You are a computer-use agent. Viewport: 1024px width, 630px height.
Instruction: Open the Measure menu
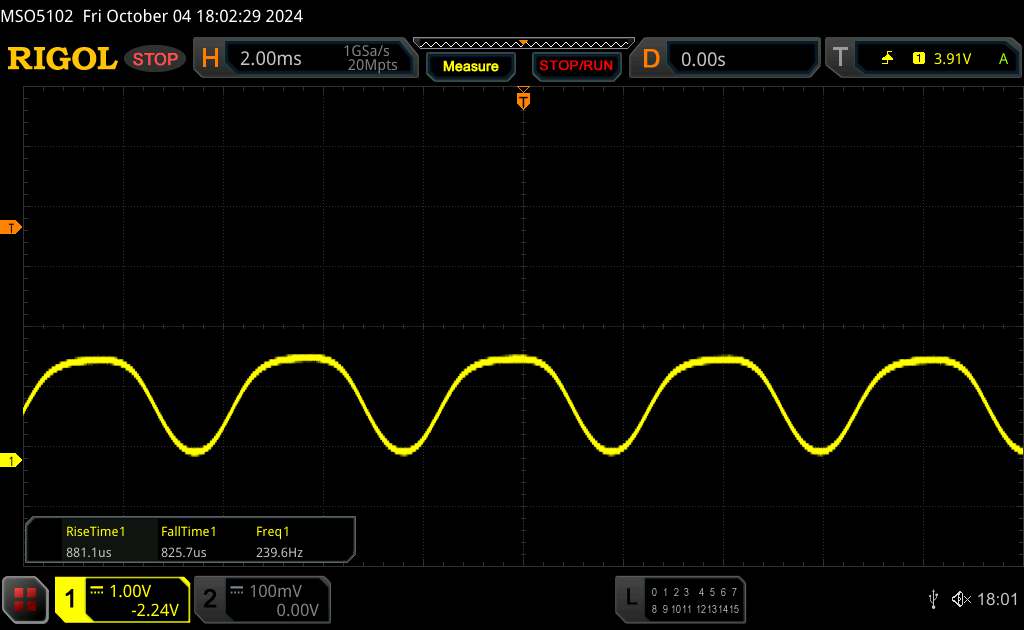[470, 66]
